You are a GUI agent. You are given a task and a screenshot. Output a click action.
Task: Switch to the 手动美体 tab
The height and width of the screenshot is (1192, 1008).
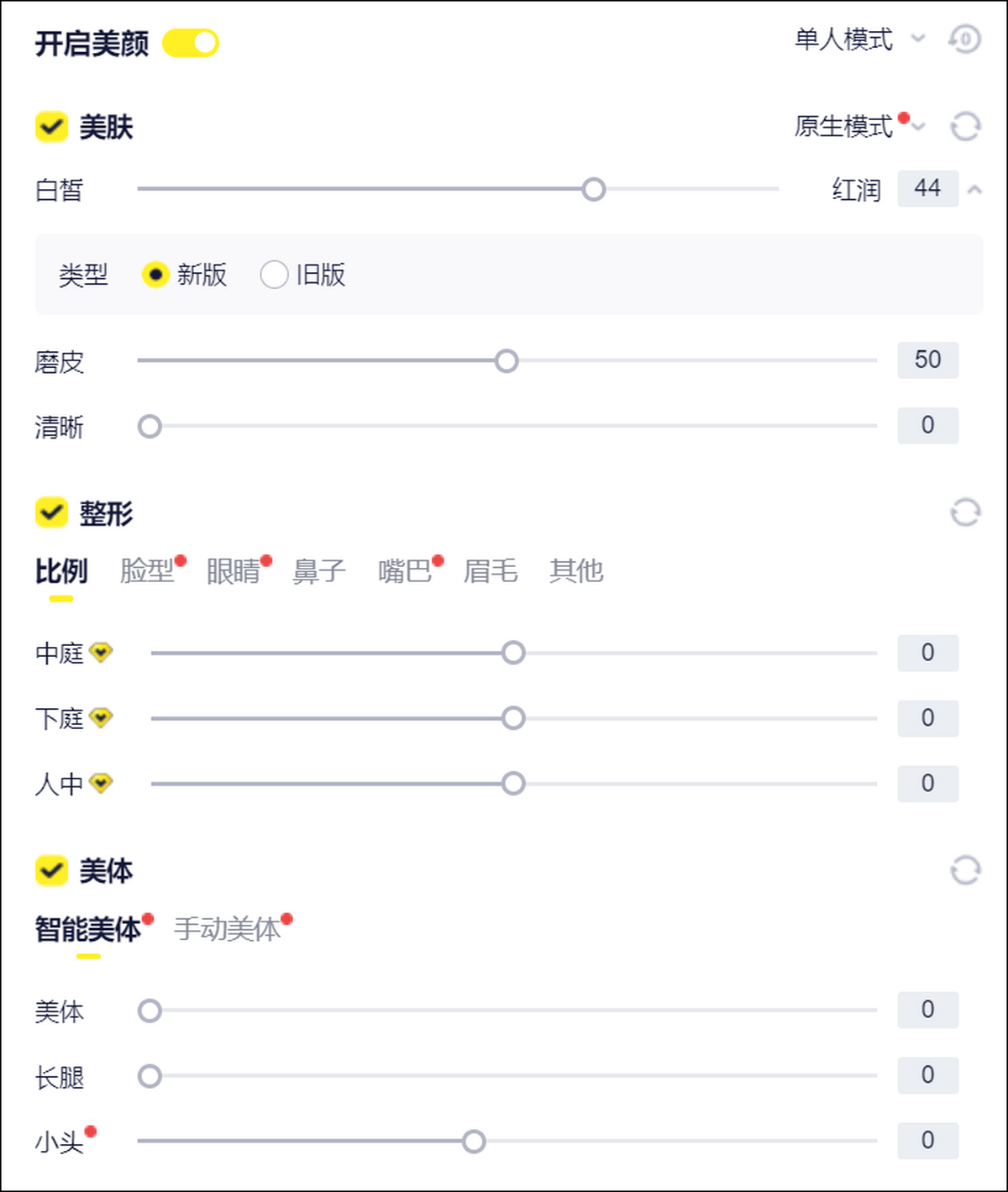coord(227,929)
